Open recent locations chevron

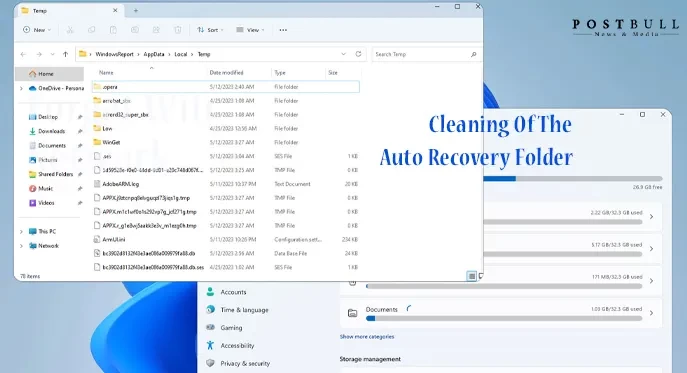(53, 54)
